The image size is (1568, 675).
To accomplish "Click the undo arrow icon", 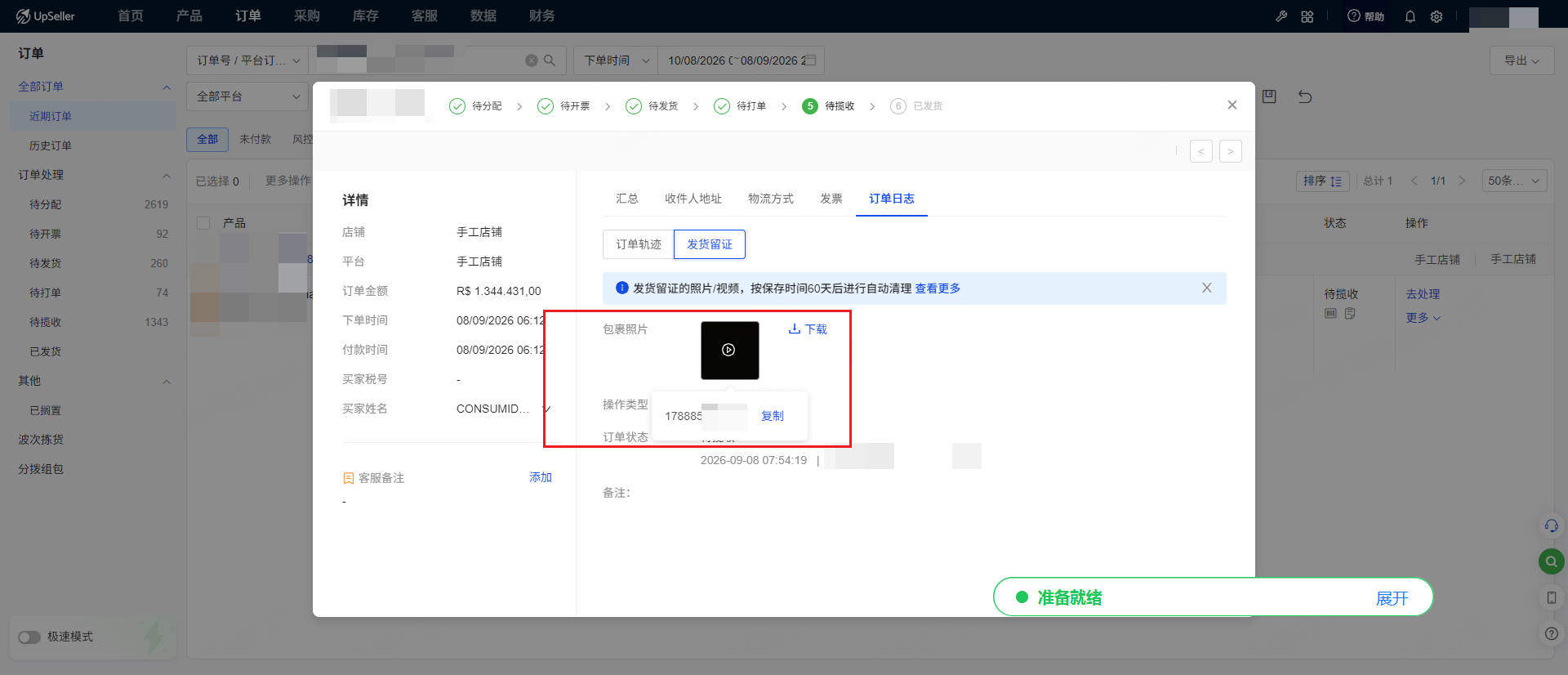I will (1305, 96).
